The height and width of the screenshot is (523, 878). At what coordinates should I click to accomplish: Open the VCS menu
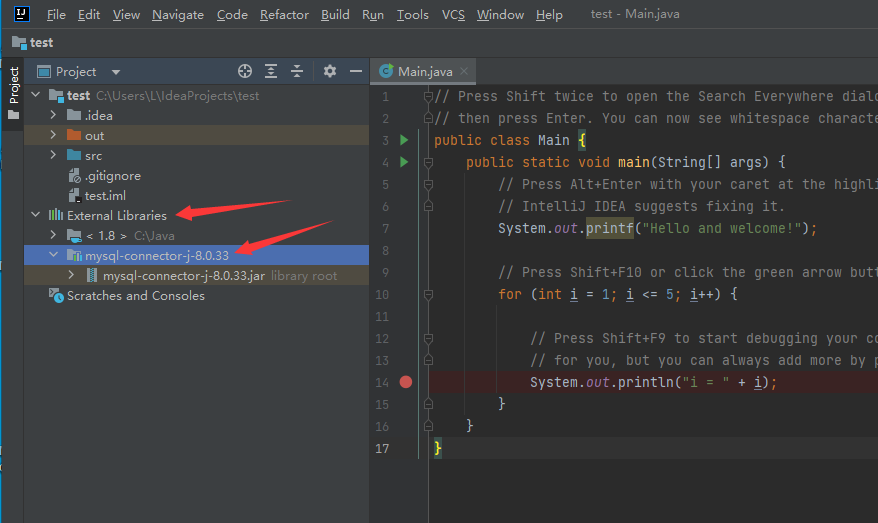pyautogui.click(x=453, y=15)
